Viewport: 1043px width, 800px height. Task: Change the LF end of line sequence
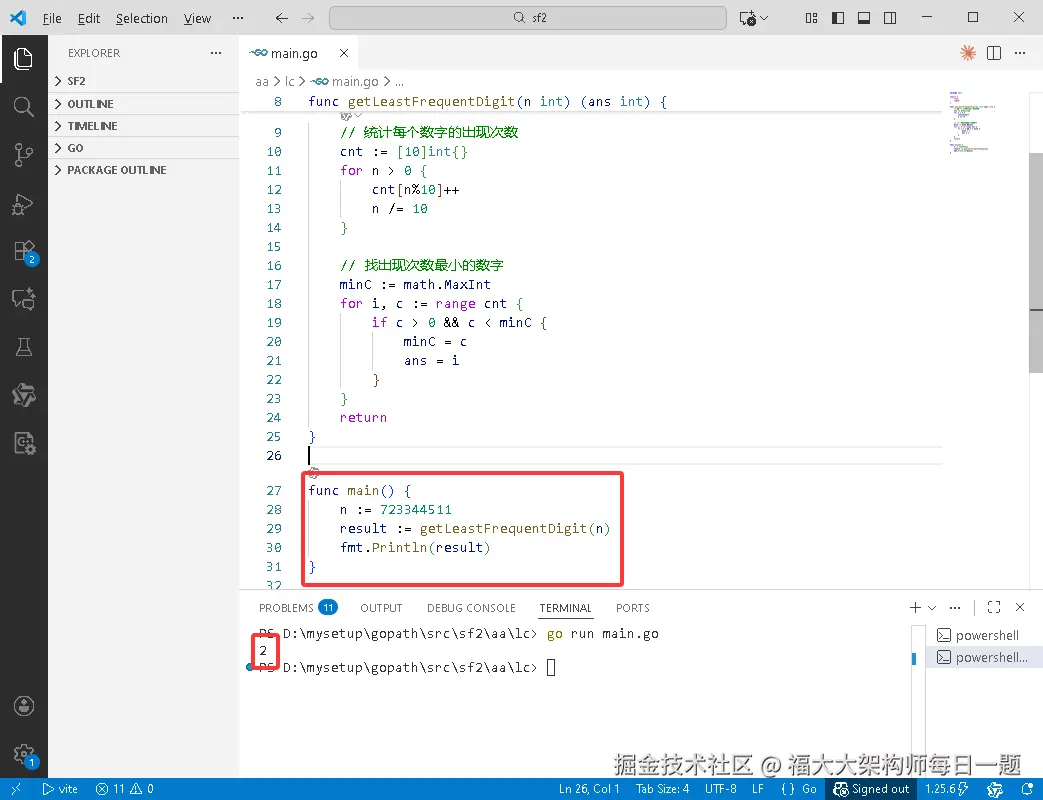(758, 789)
